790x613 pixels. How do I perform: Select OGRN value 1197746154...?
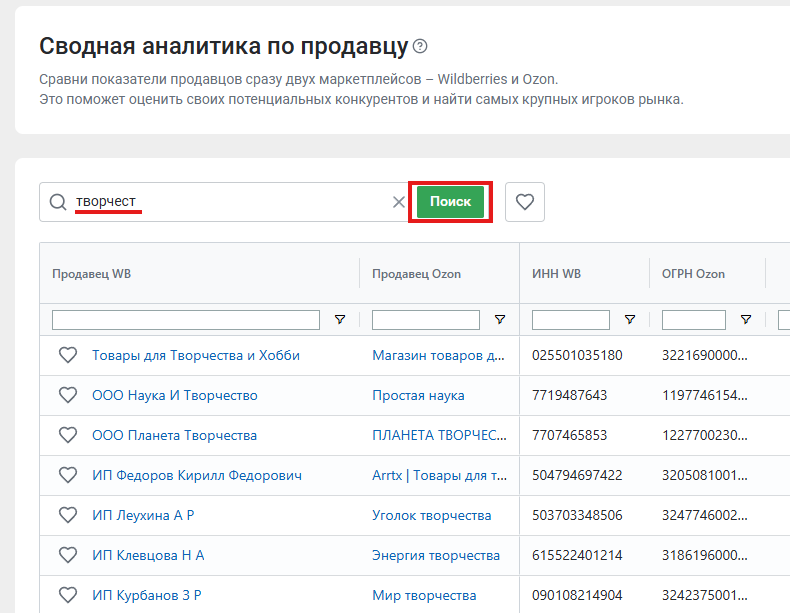[705, 395]
